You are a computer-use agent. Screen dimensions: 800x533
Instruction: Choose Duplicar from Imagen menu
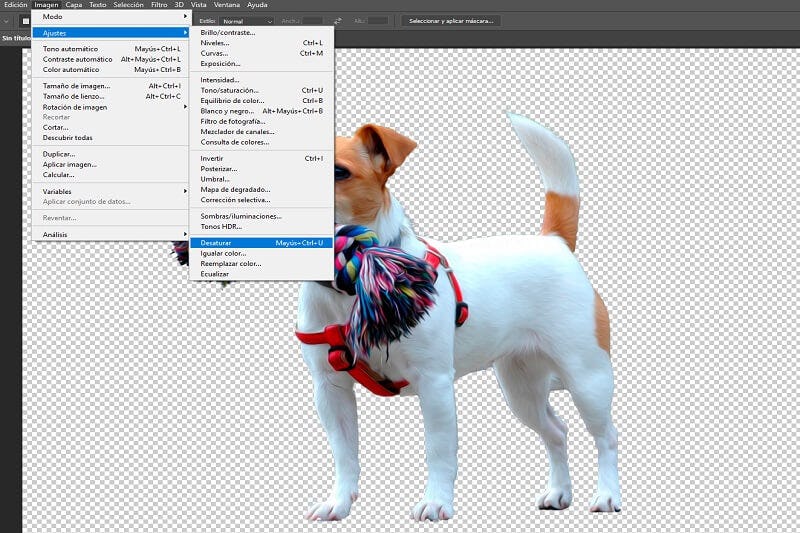click(x=111, y=154)
